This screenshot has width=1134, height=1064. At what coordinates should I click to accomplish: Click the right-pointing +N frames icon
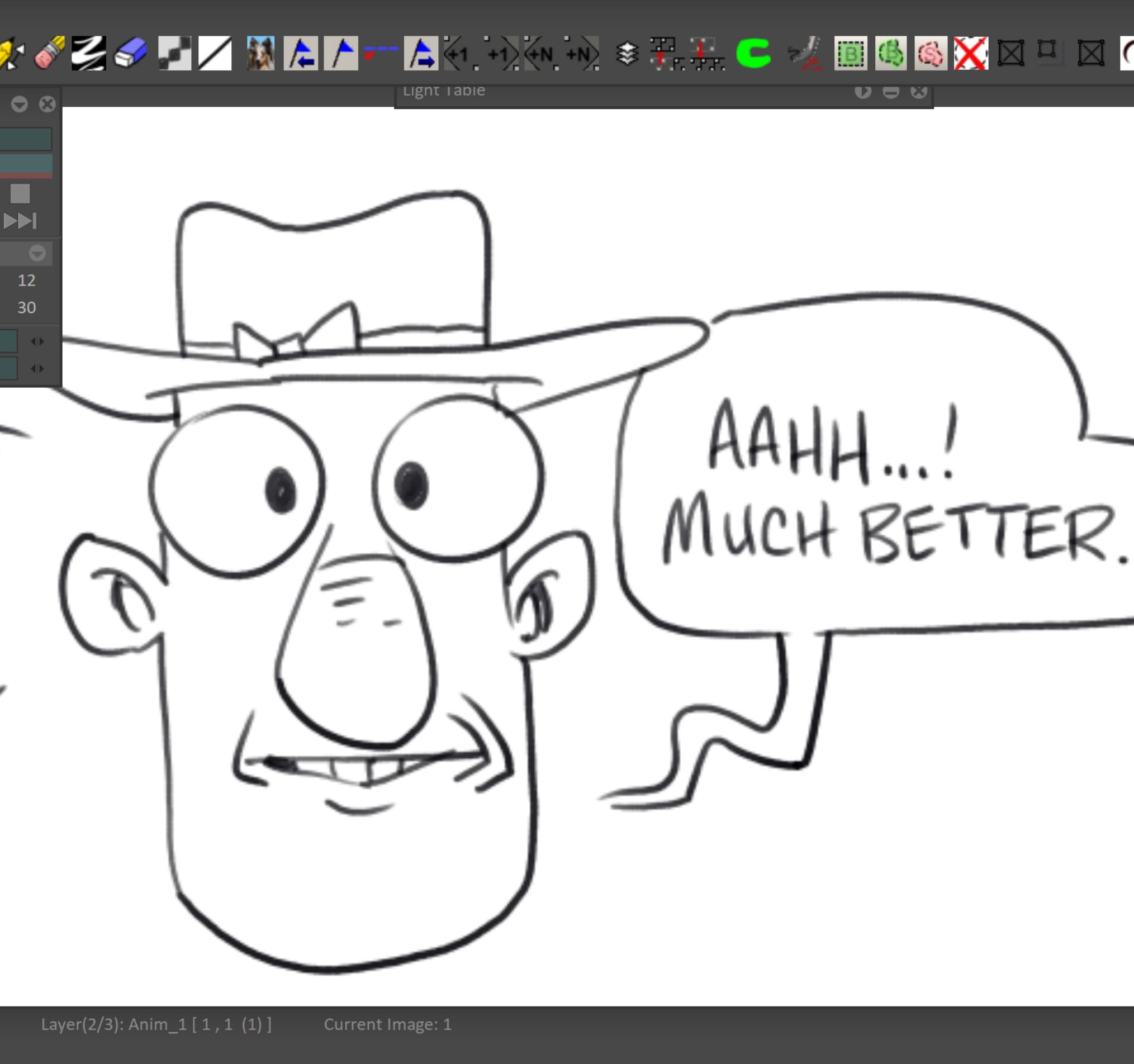click(582, 54)
